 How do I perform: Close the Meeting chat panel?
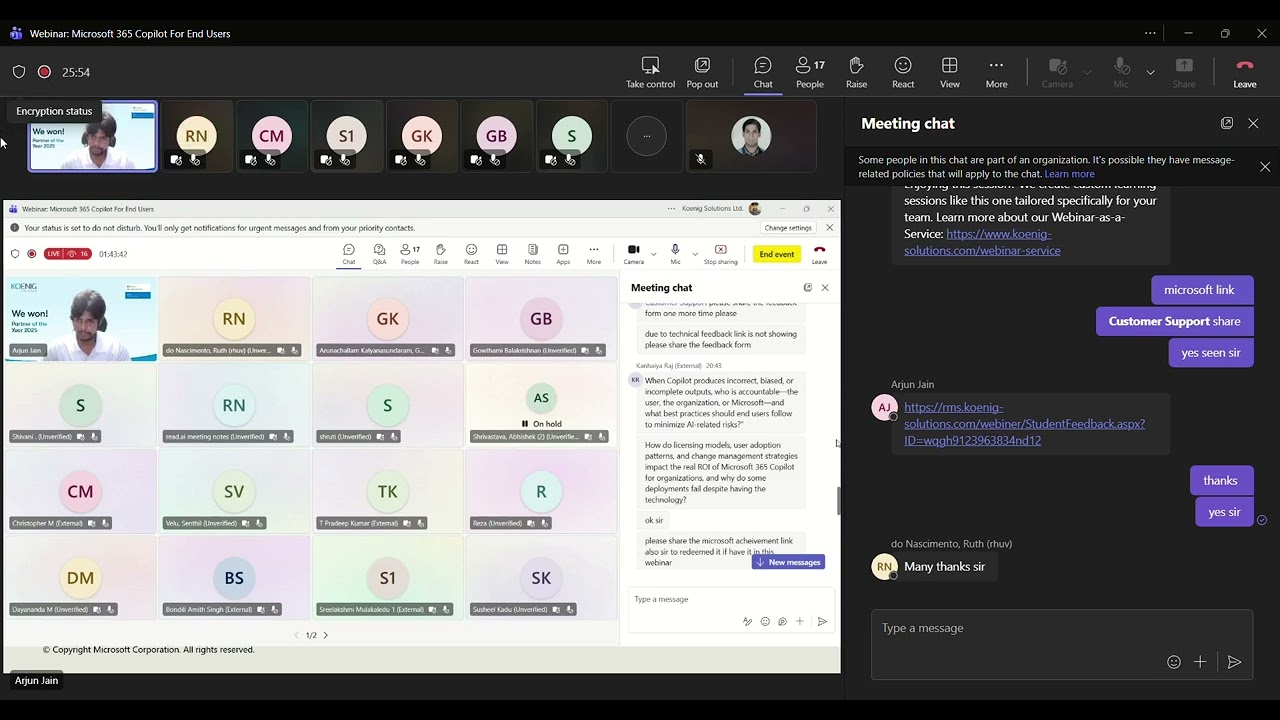tap(1253, 123)
